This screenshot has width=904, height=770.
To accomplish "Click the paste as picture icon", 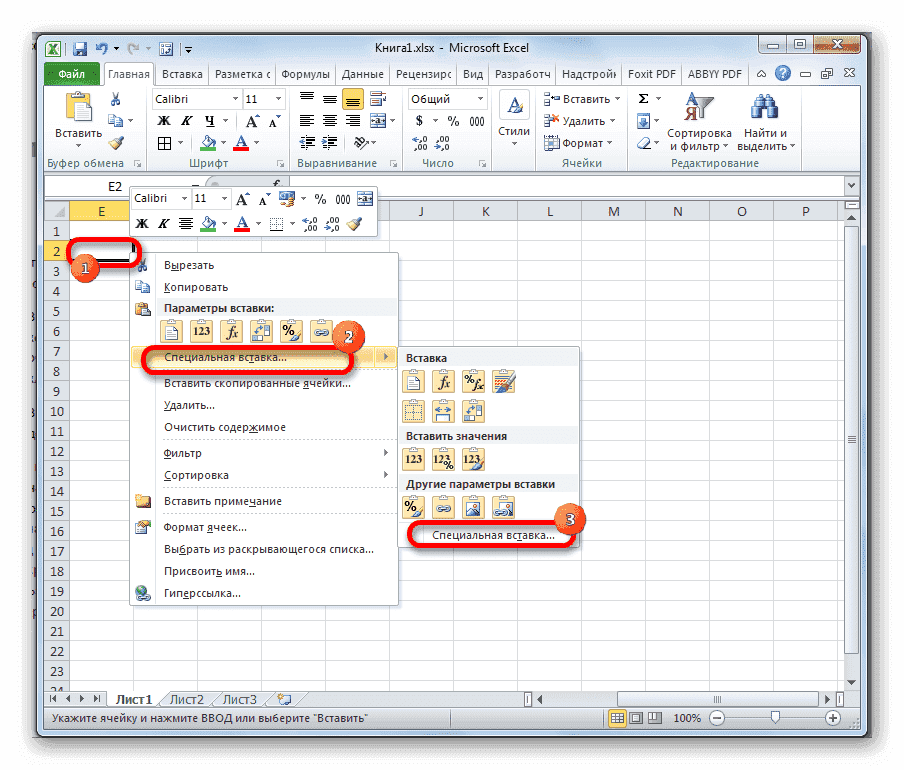I will coord(473,504).
